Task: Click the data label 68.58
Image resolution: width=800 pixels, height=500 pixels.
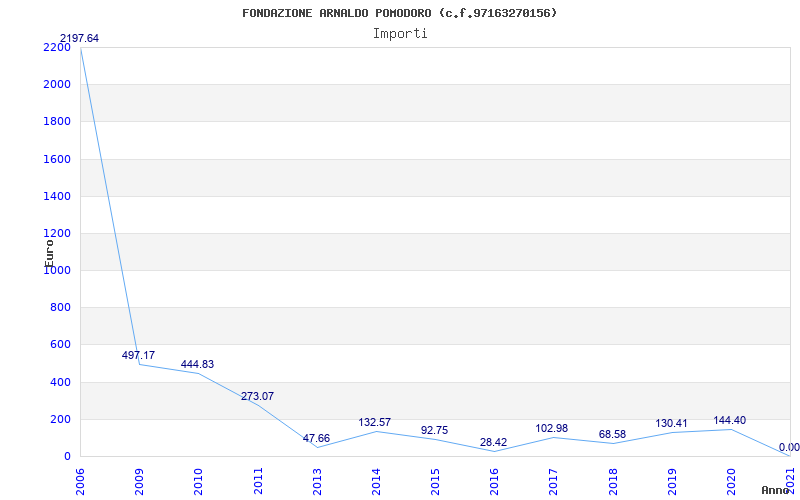Action: click(x=612, y=435)
